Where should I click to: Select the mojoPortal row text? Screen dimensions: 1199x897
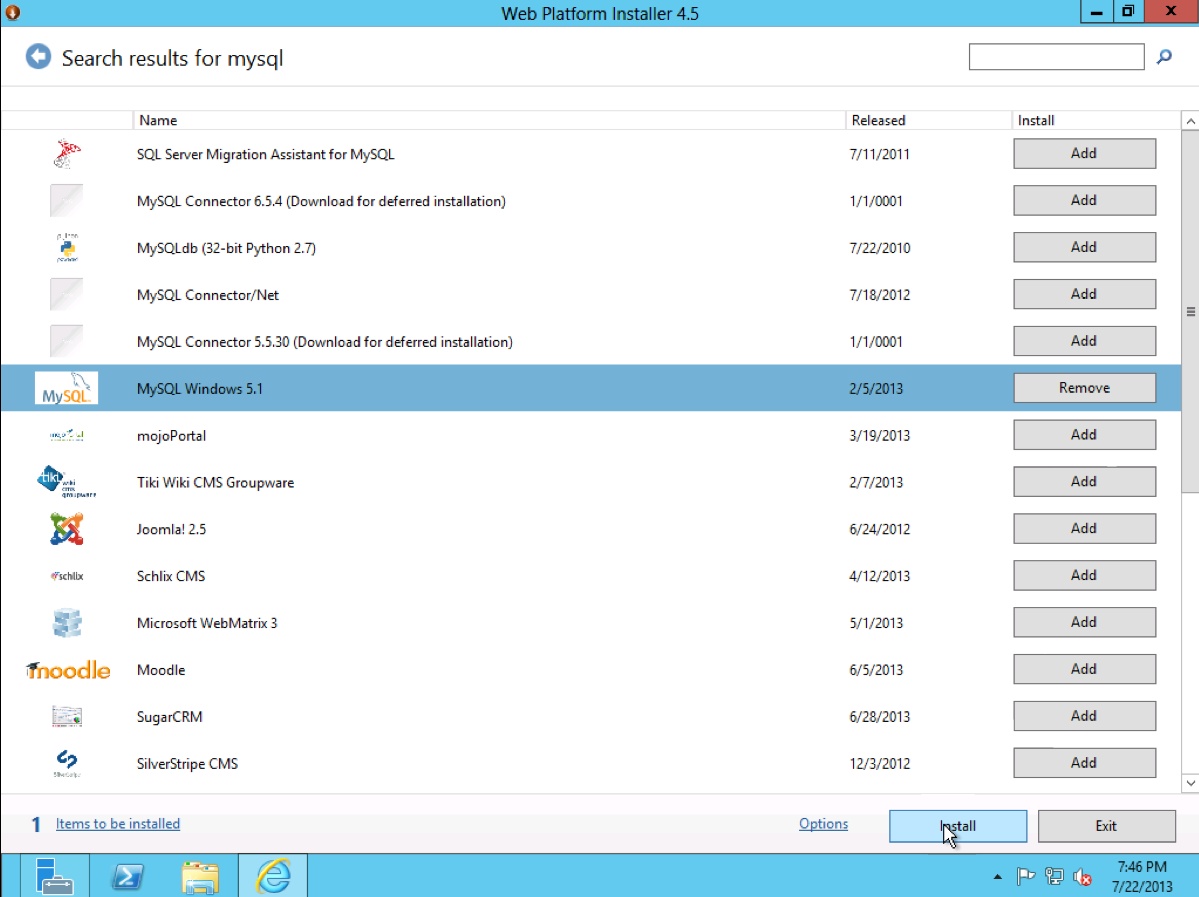[x=171, y=436]
